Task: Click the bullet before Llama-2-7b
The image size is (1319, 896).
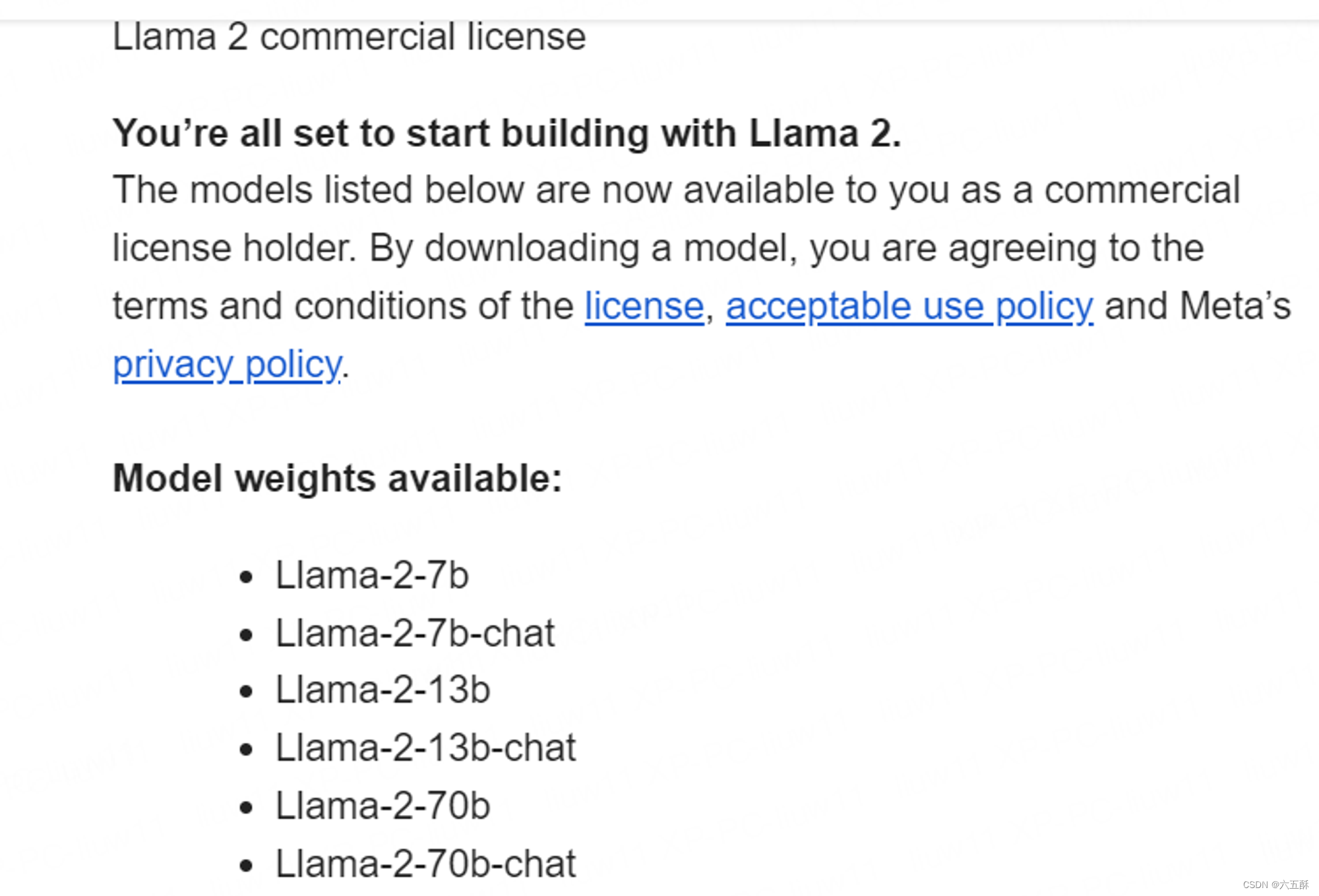Action: (x=246, y=578)
